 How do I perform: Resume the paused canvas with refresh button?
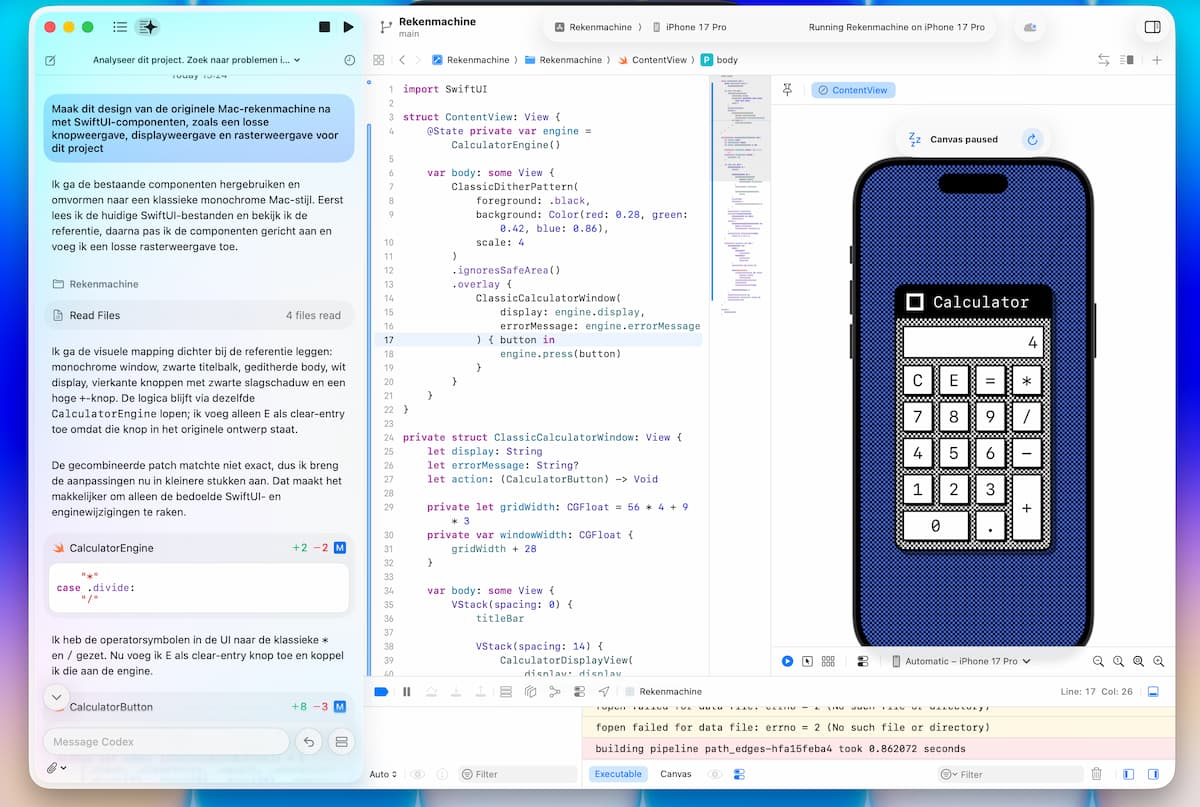pyautogui.click(x=1033, y=140)
